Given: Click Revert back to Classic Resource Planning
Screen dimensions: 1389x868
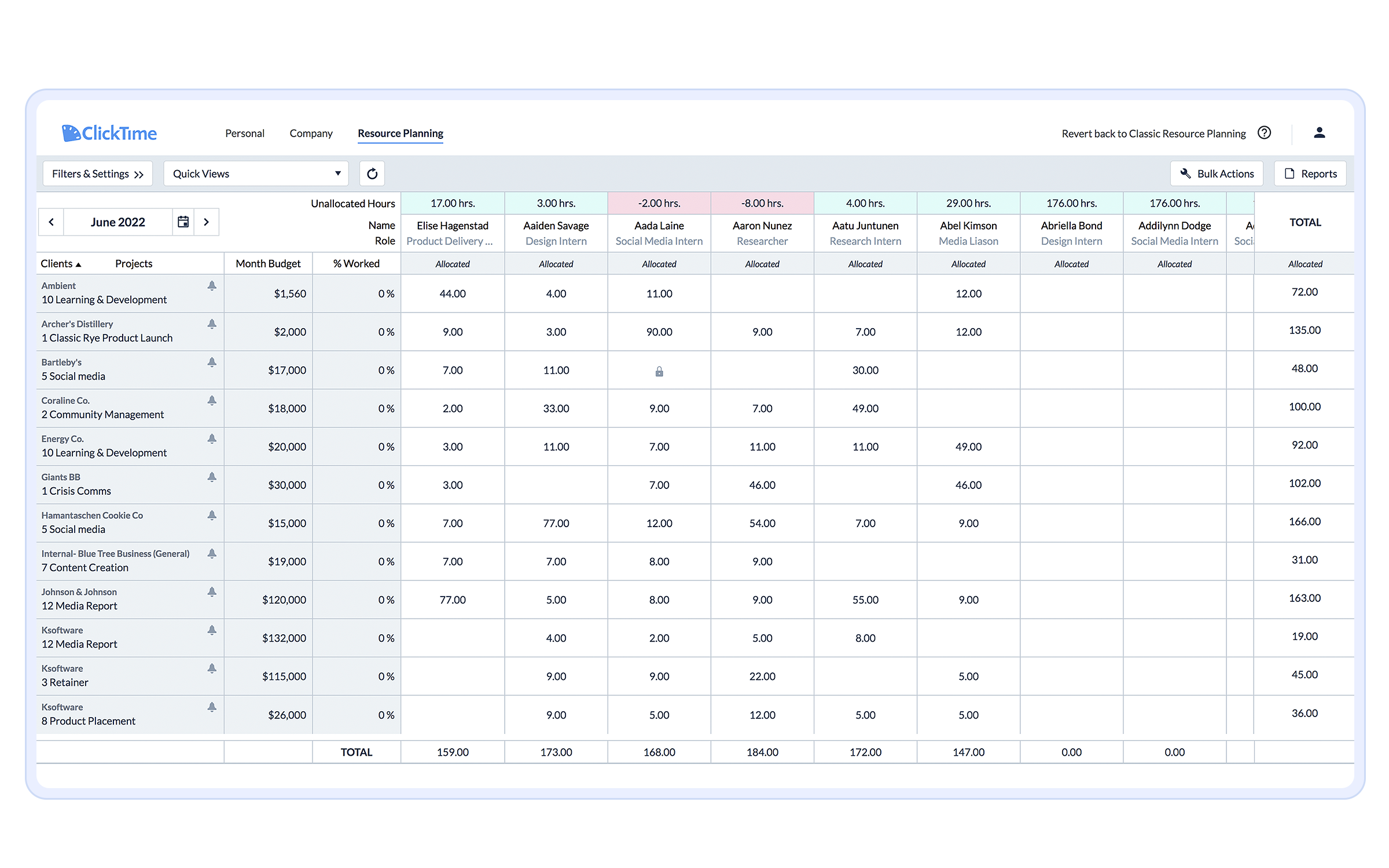Looking at the screenshot, I should (x=1153, y=134).
